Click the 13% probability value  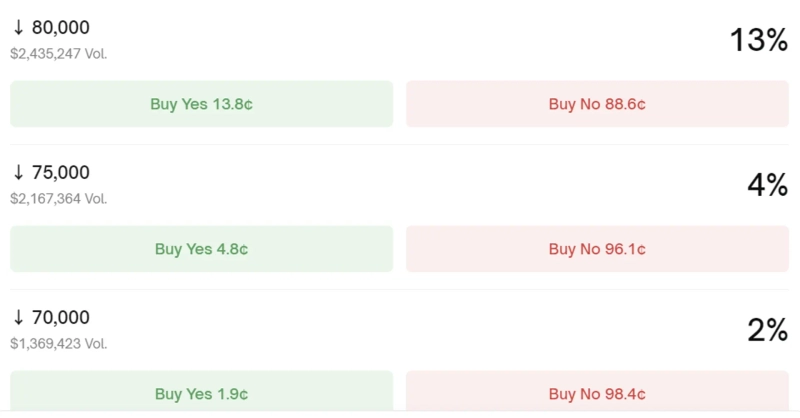coord(759,41)
